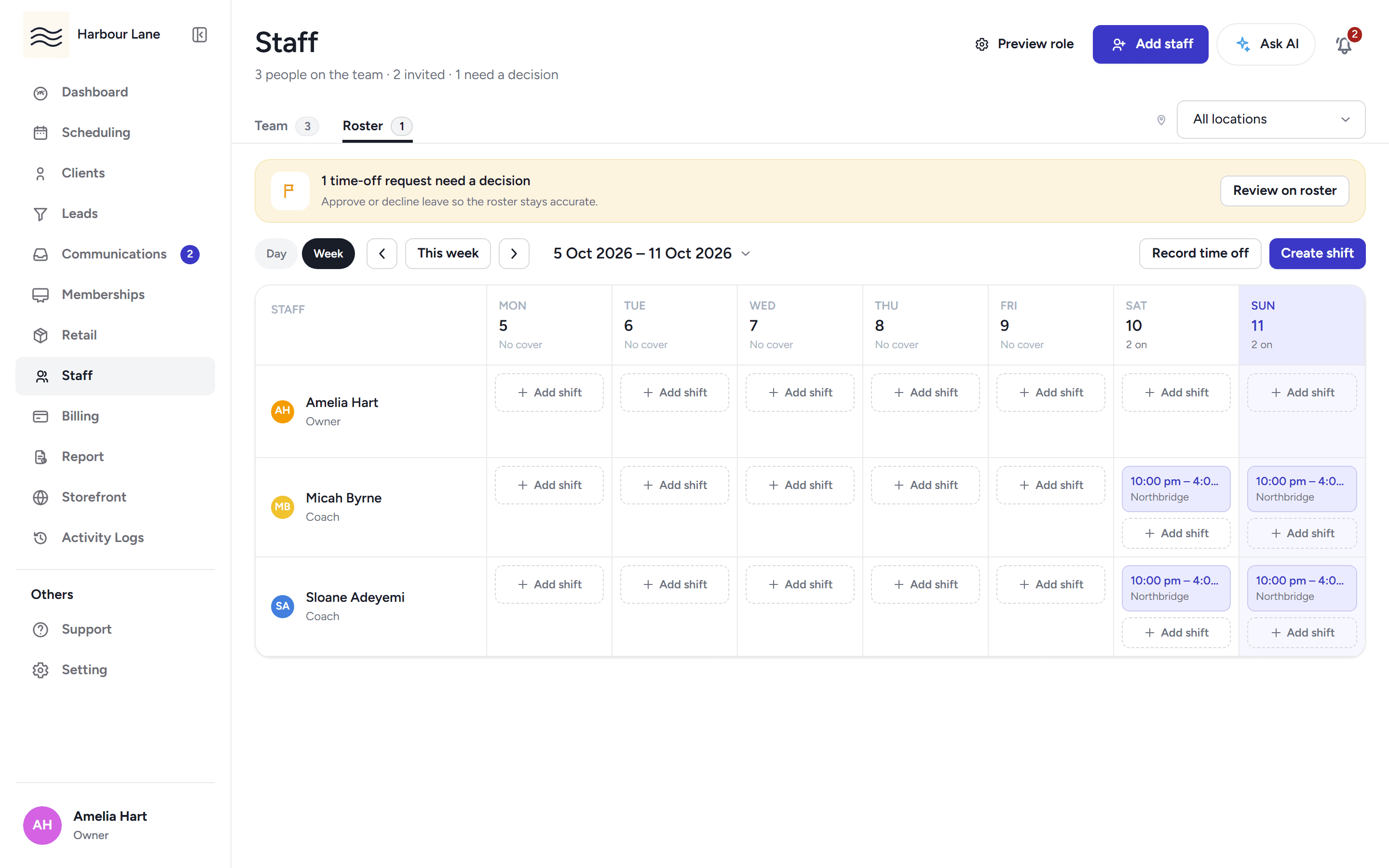Open Dashboard from sidebar
The width and height of the screenshot is (1389, 868).
click(x=115, y=92)
